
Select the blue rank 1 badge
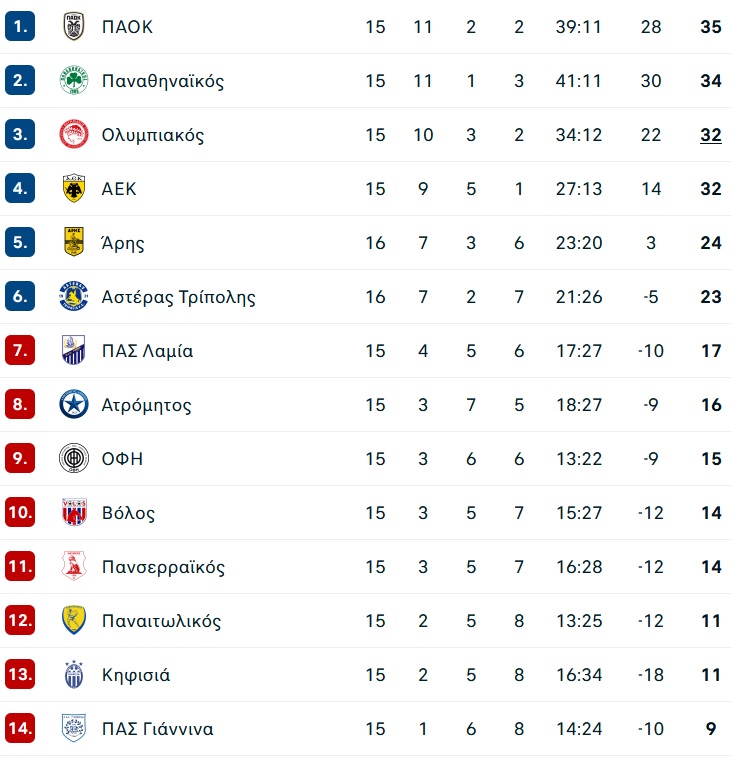pos(20,26)
